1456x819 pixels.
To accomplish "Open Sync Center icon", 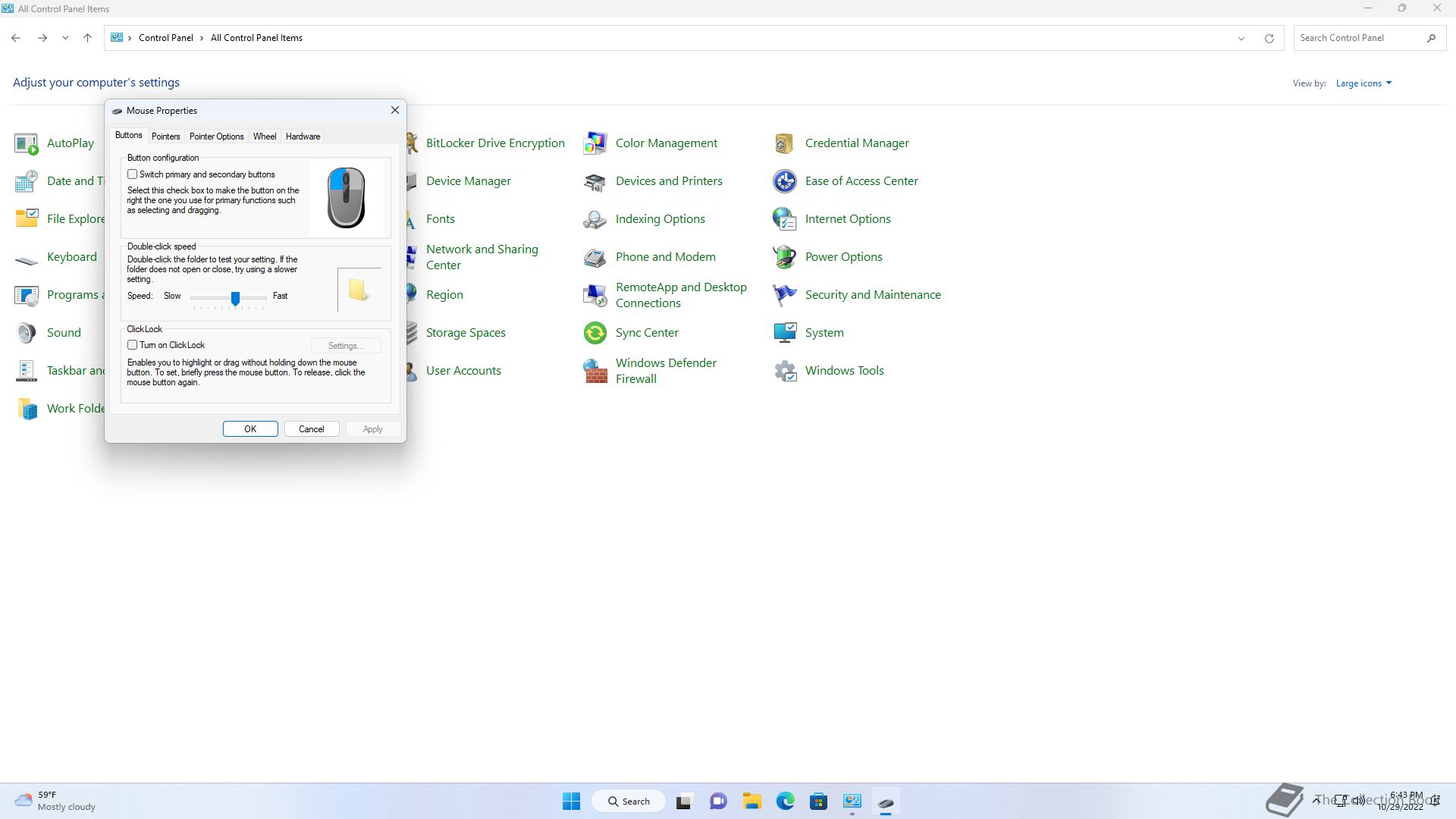I will (595, 333).
